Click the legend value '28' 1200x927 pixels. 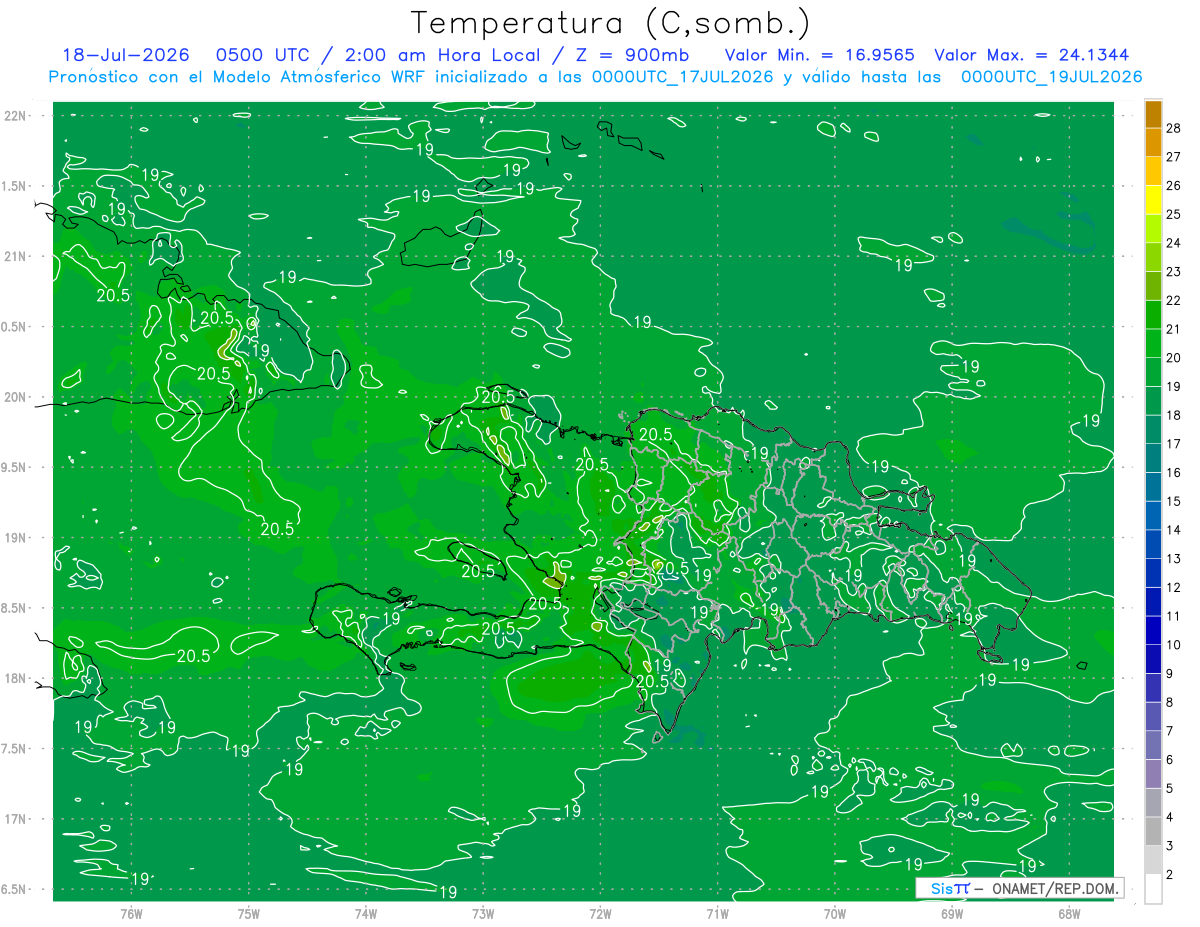click(1175, 129)
